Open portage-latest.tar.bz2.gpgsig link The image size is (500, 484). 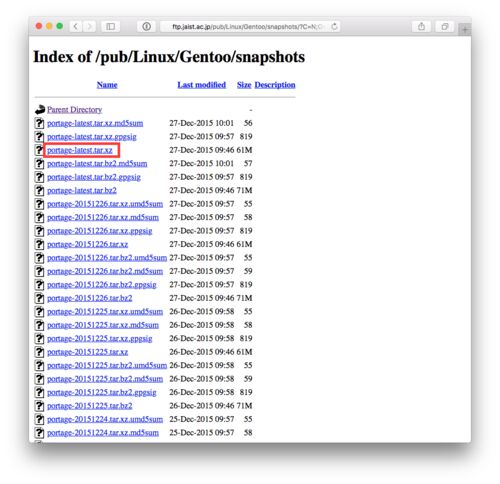coord(94,177)
